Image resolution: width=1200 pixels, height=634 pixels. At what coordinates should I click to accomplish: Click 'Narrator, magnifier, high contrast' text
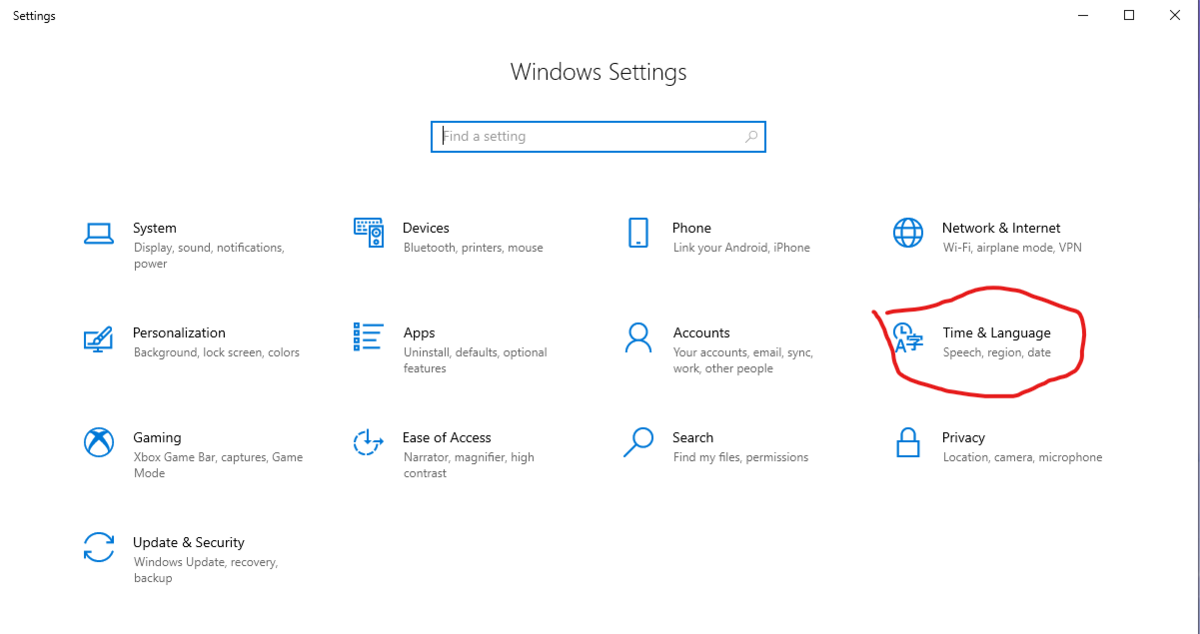coord(469,466)
